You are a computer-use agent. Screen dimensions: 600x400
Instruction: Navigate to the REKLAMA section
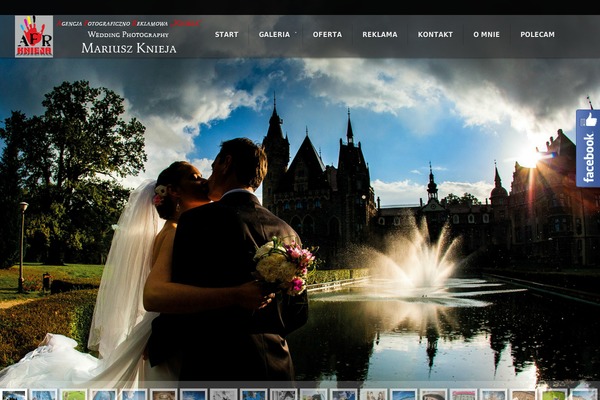pyautogui.click(x=380, y=34)
